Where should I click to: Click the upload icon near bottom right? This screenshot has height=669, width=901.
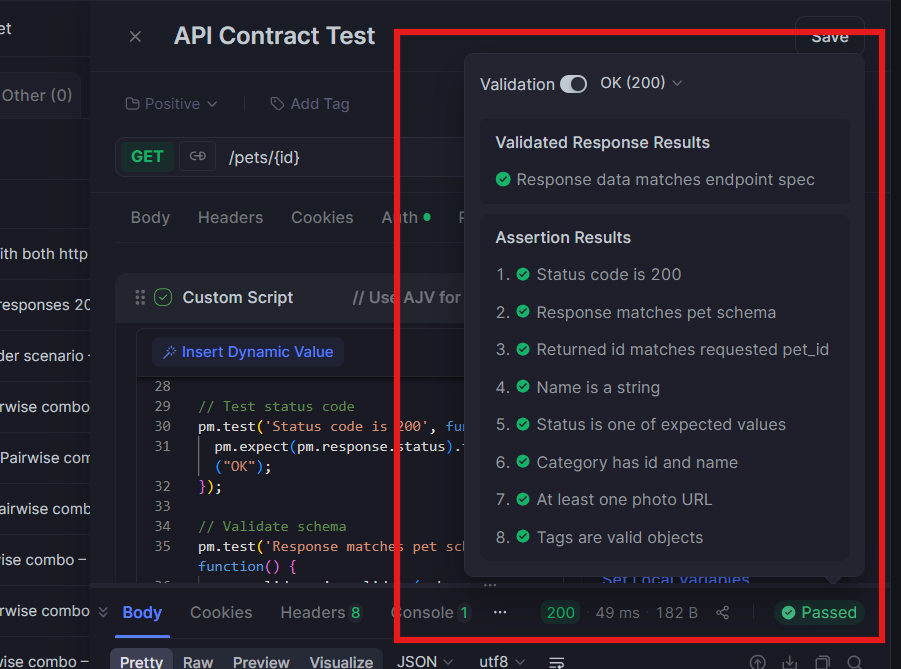757,661
